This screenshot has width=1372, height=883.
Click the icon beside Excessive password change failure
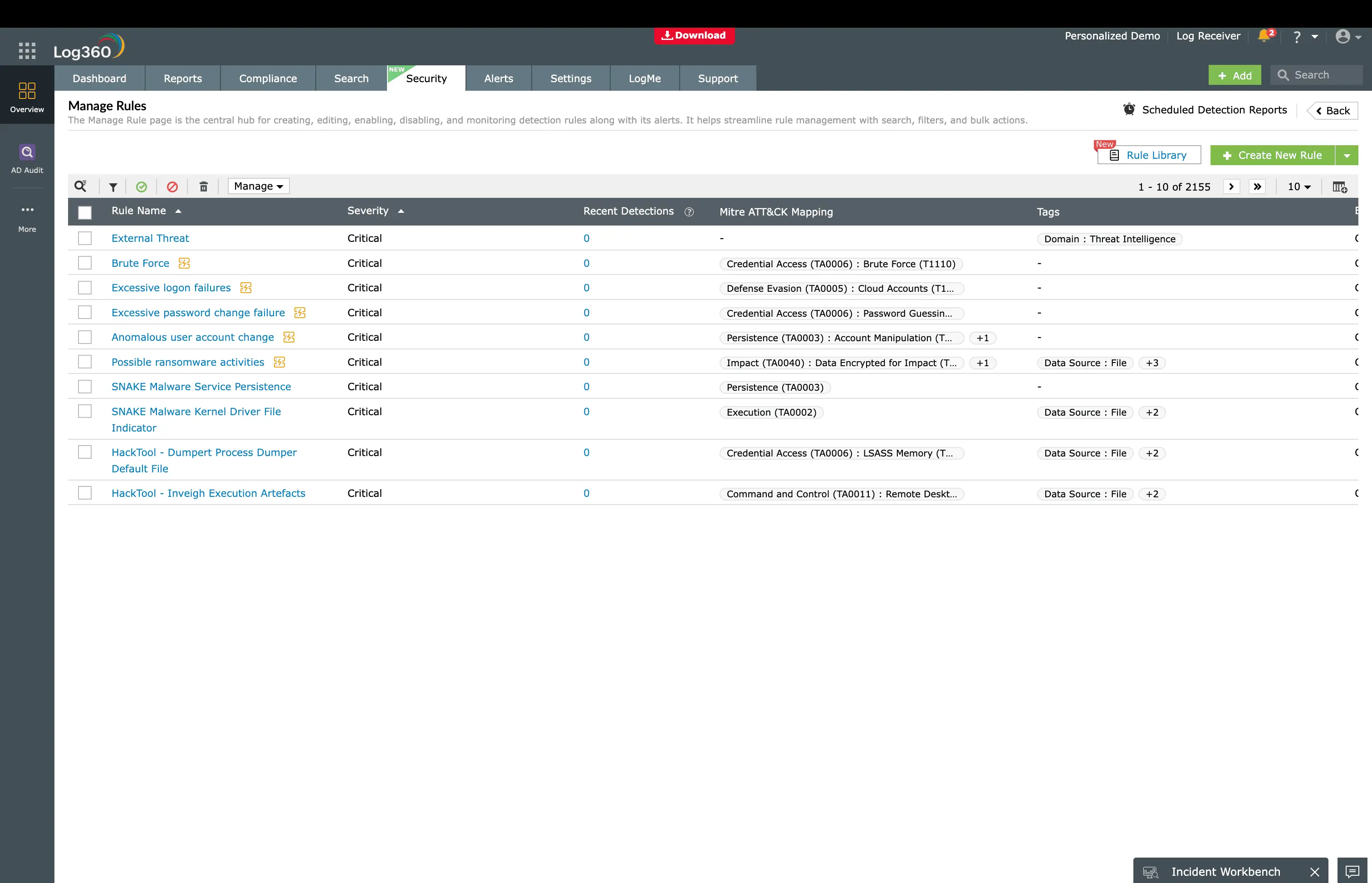[x=300, y=313]
